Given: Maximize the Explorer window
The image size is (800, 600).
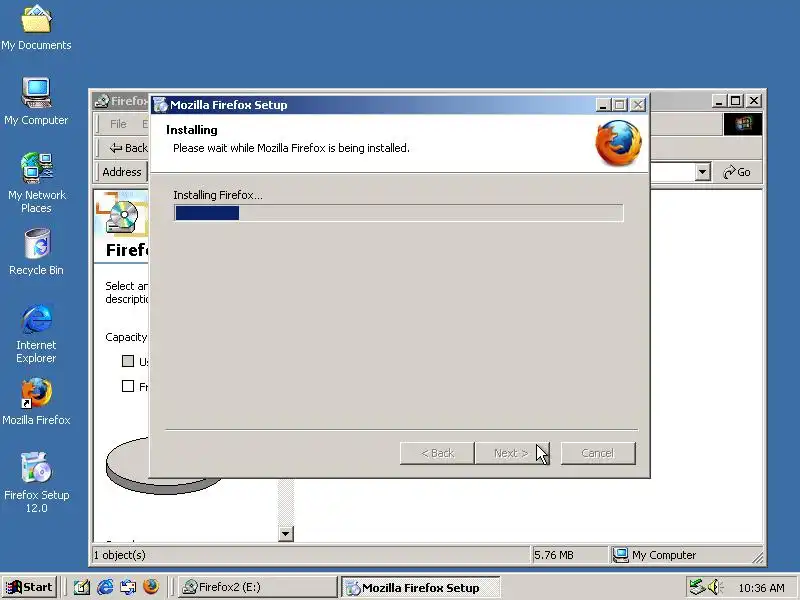Looking at the screenshot, I should [735, 101].
